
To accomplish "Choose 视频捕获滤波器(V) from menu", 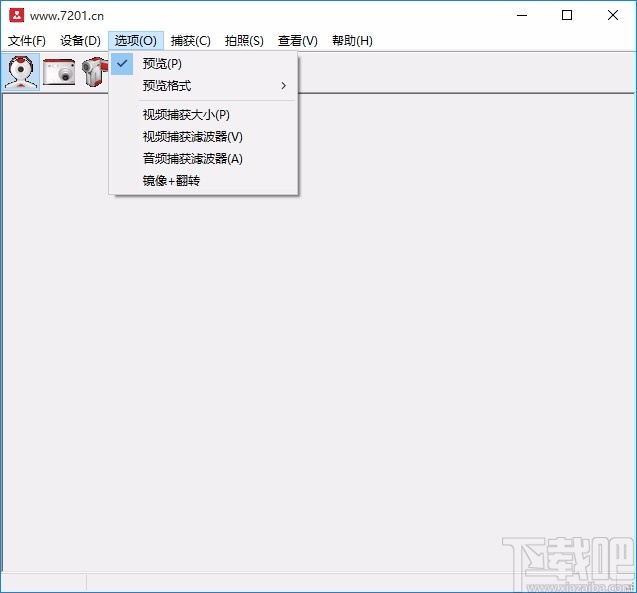I will [204, 137].
